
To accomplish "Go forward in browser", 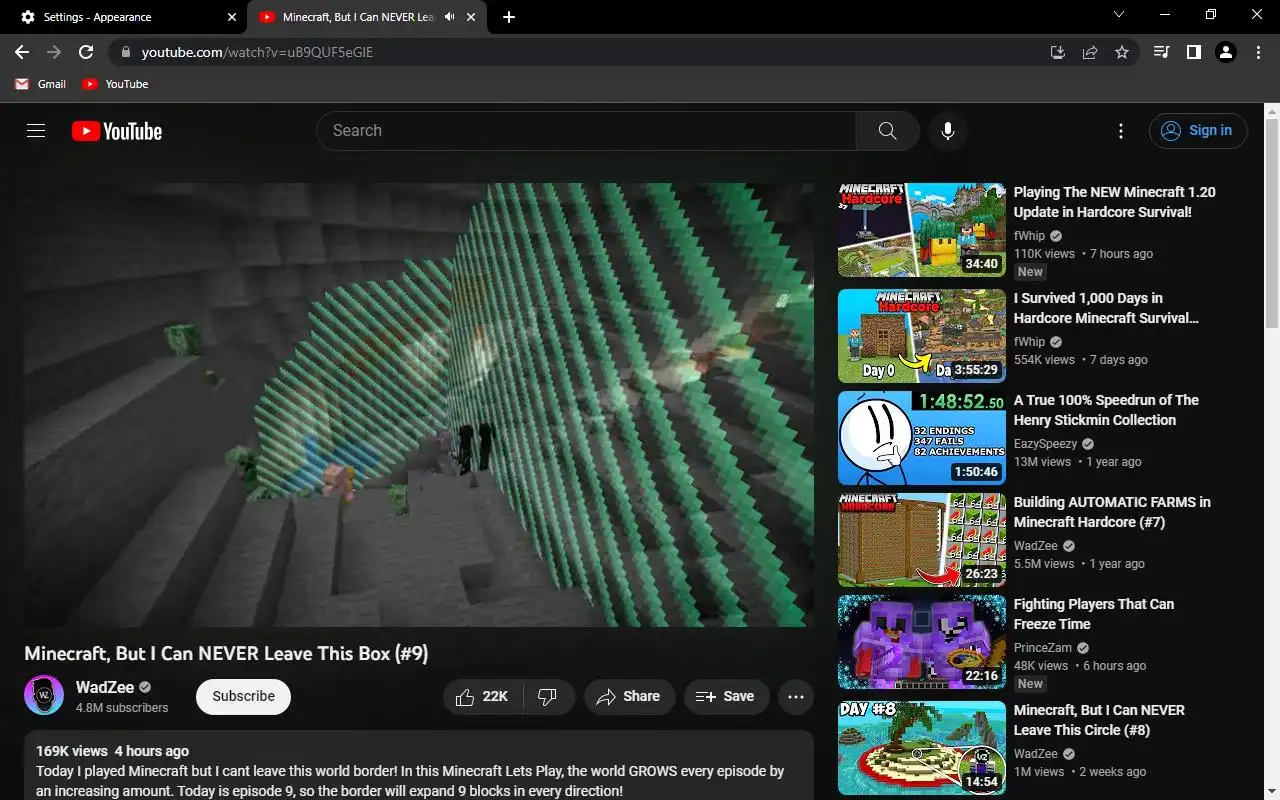I will pyautogui.click(x=54, y=52).
